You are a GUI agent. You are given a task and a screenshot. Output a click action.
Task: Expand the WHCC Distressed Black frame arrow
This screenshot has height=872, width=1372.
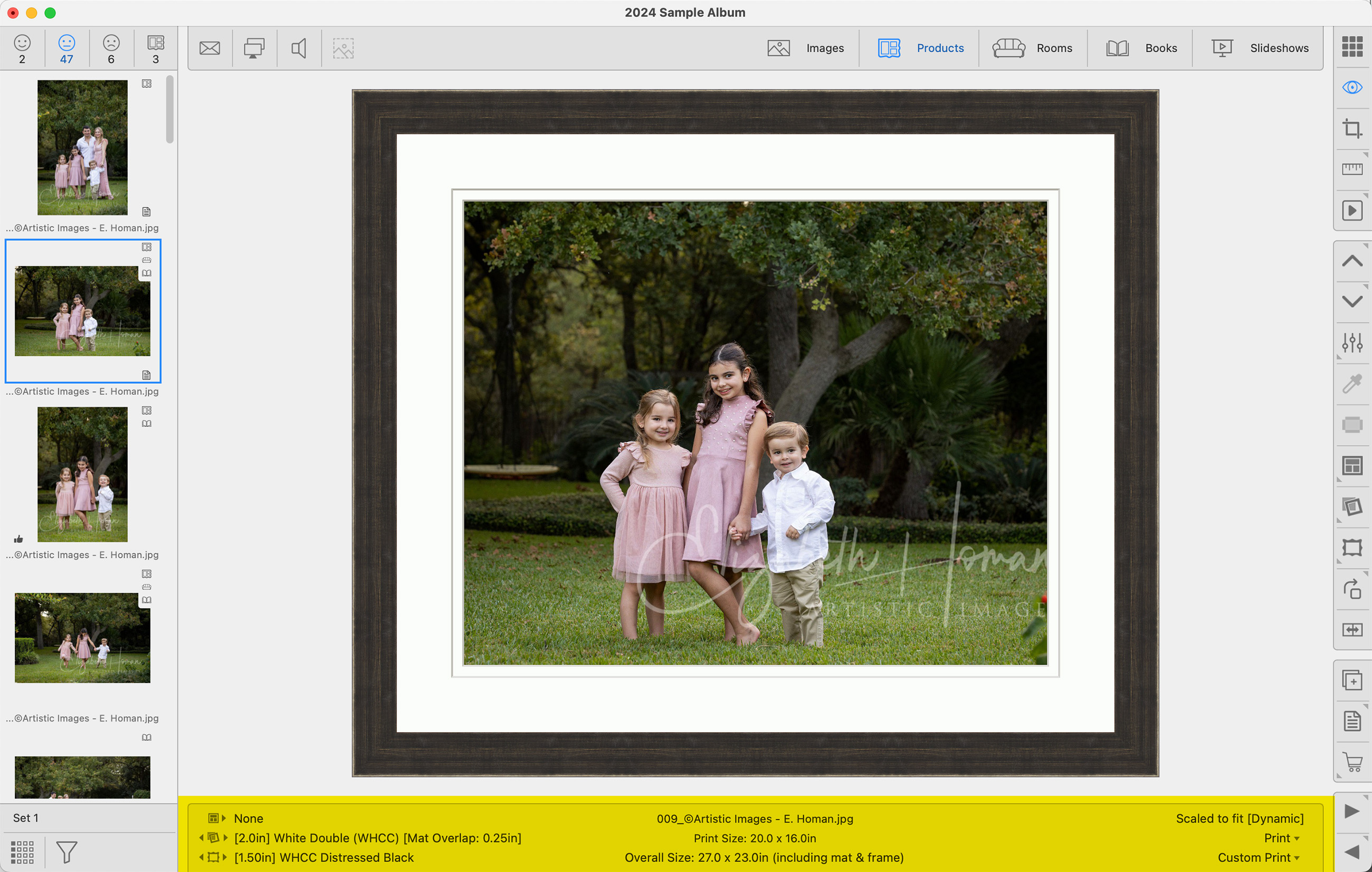pyautogui.click(x=225, y=857)
